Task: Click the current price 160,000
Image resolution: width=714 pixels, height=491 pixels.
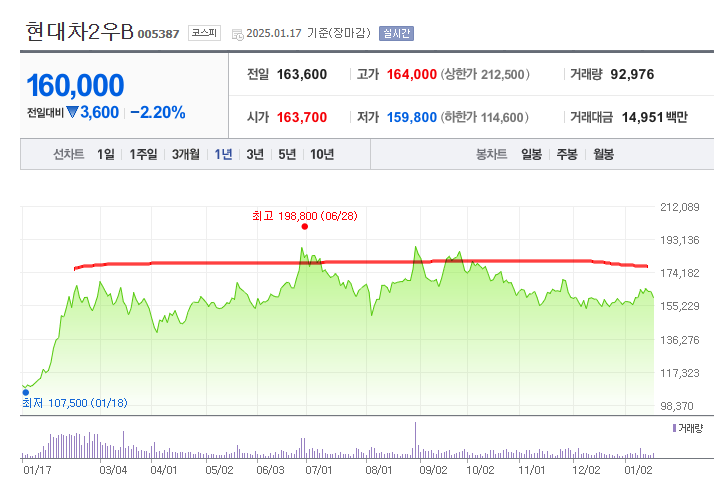Action: 75,86
